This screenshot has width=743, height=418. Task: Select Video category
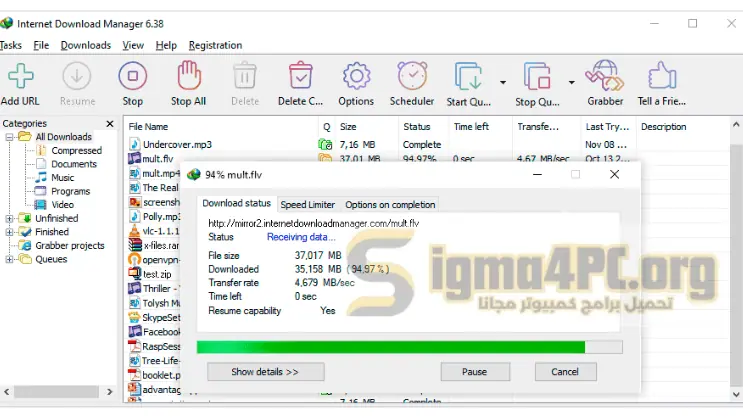tap(63, 205)
